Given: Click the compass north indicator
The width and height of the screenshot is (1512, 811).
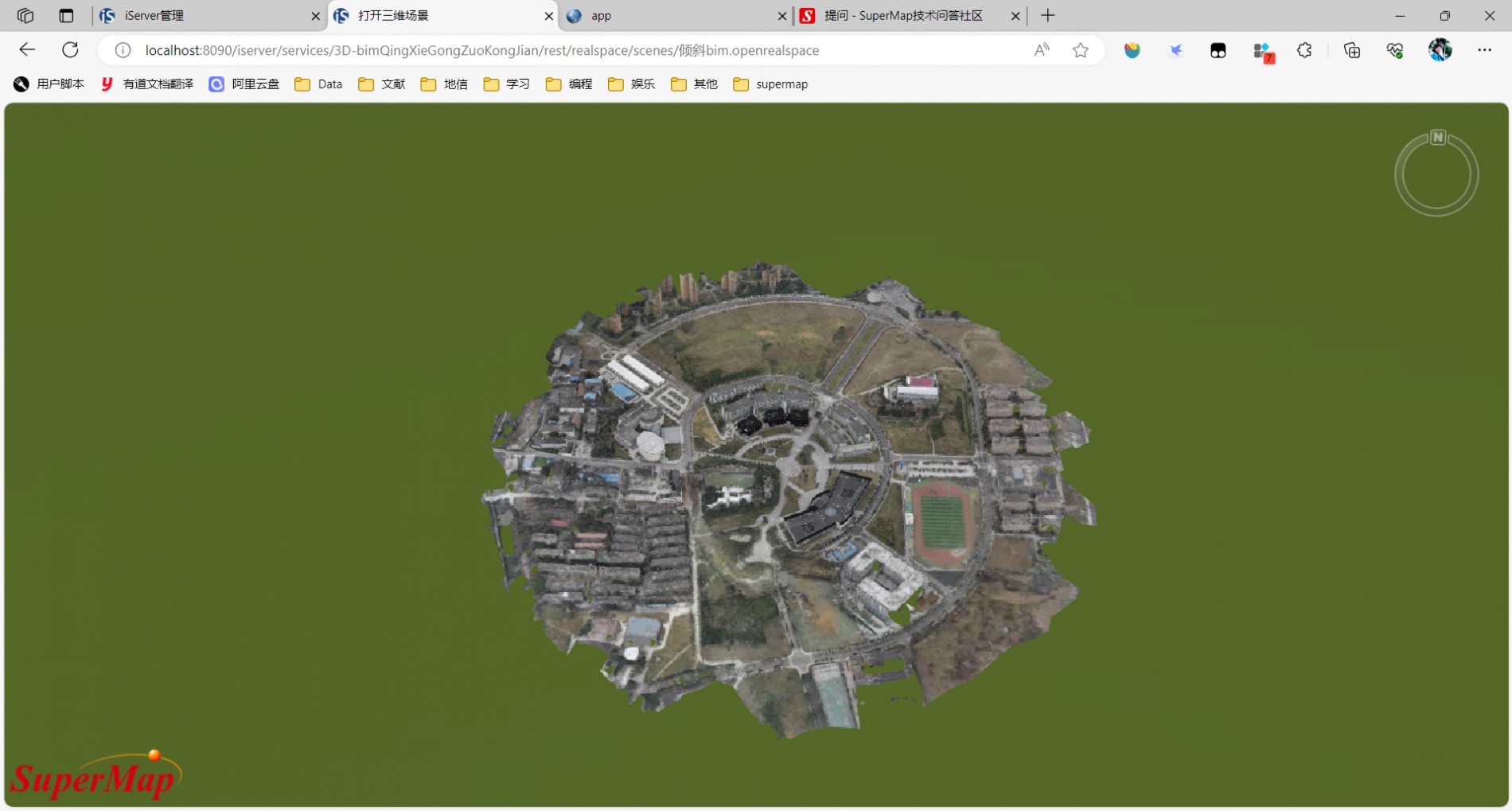Looking at the screenshot, I should tap(1437, 138).
